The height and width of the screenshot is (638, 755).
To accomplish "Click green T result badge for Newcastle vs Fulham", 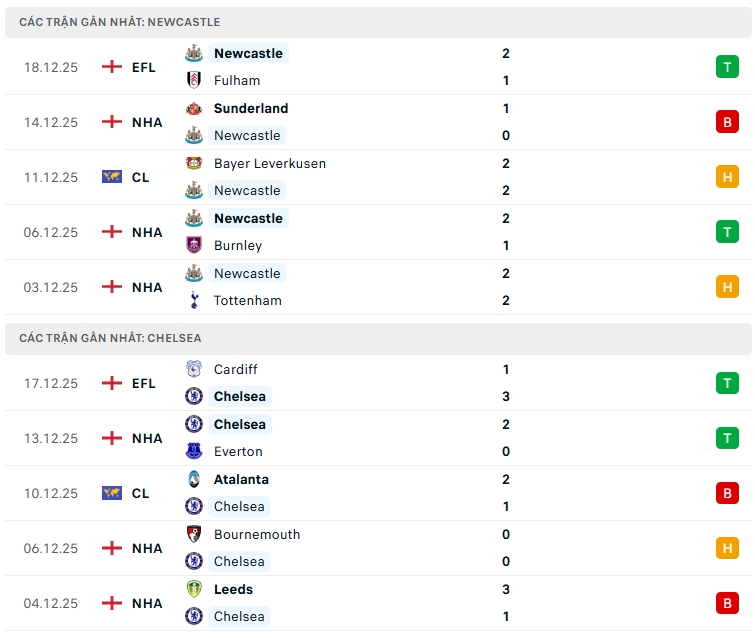I will click(726, 67).
